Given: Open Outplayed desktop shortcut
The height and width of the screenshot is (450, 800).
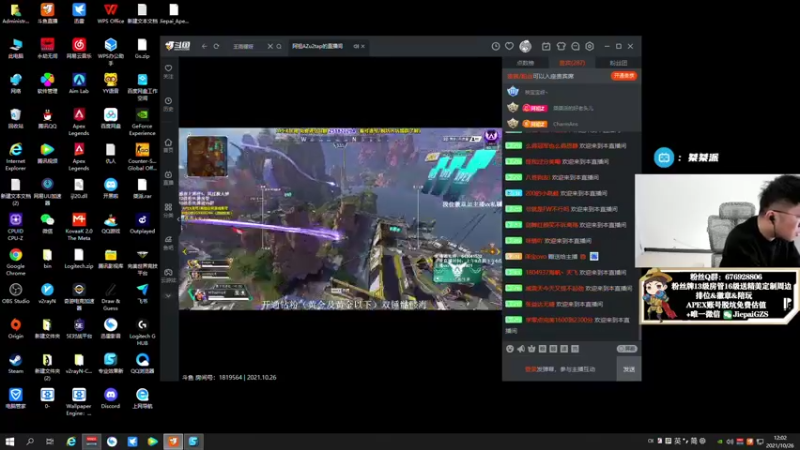Looking at the screenshot, I should point(142,223).
